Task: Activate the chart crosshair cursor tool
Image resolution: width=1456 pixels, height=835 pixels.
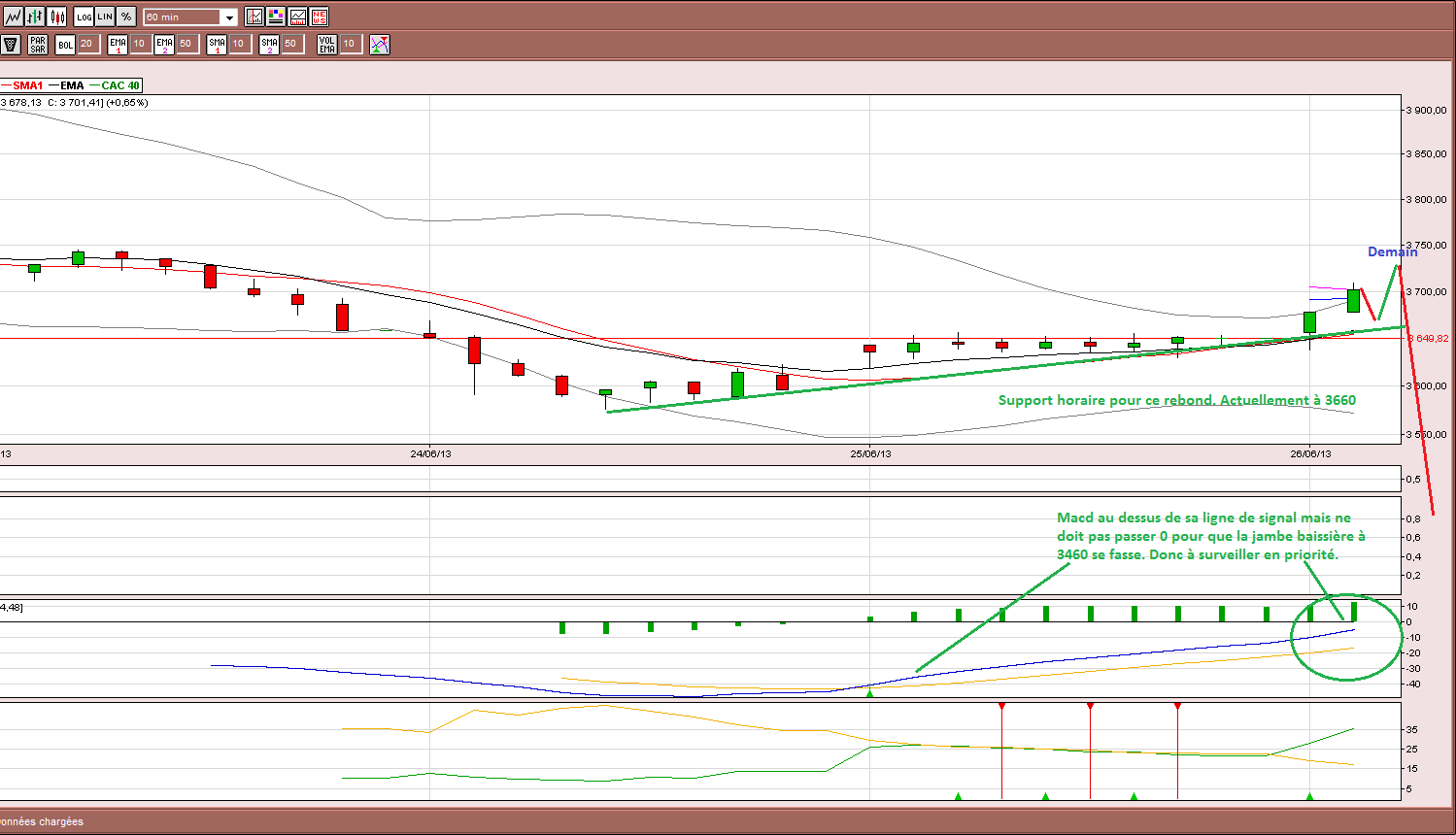Action: click(x=254, y=17)
